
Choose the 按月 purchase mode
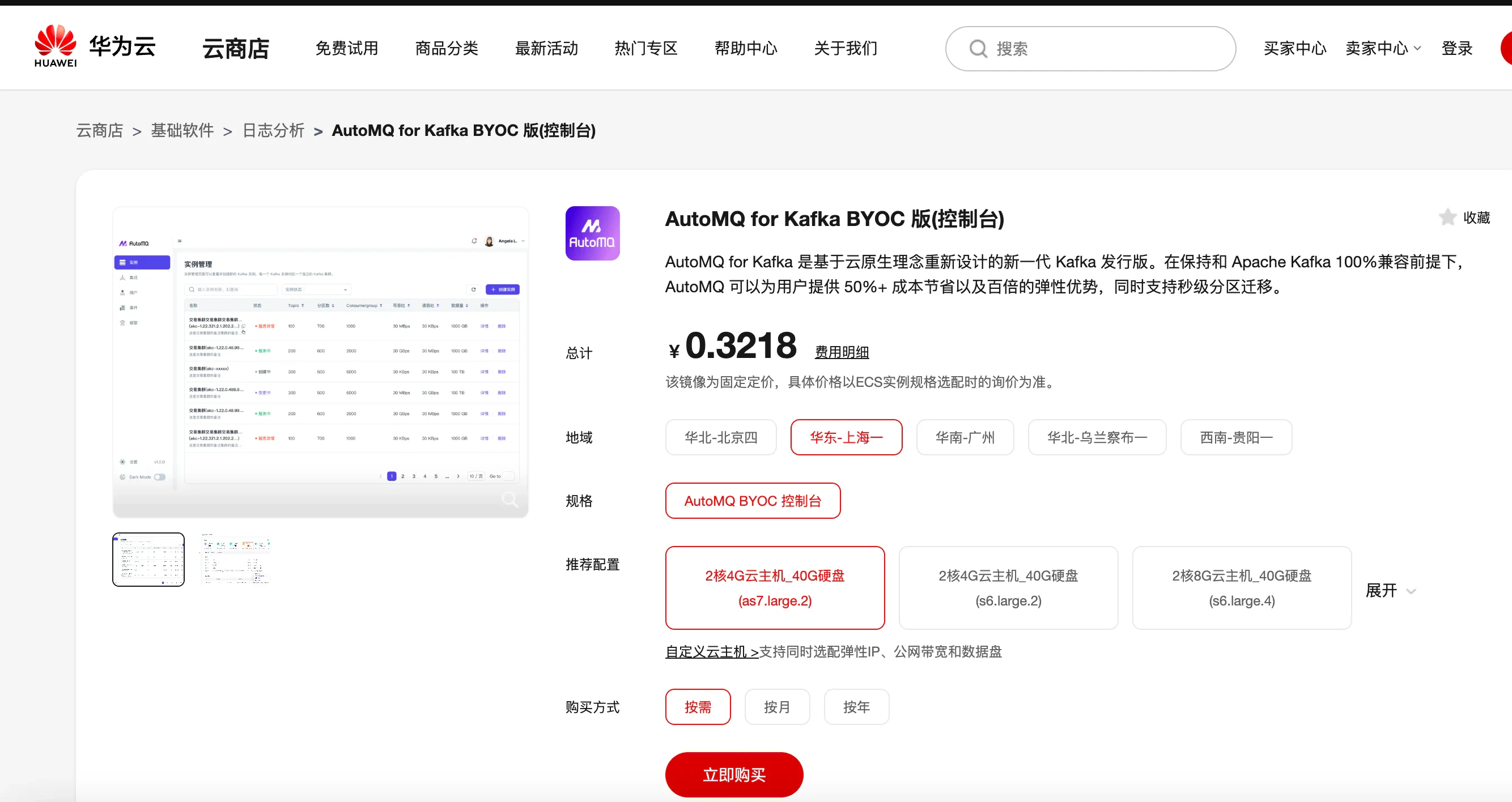[776, 707]
